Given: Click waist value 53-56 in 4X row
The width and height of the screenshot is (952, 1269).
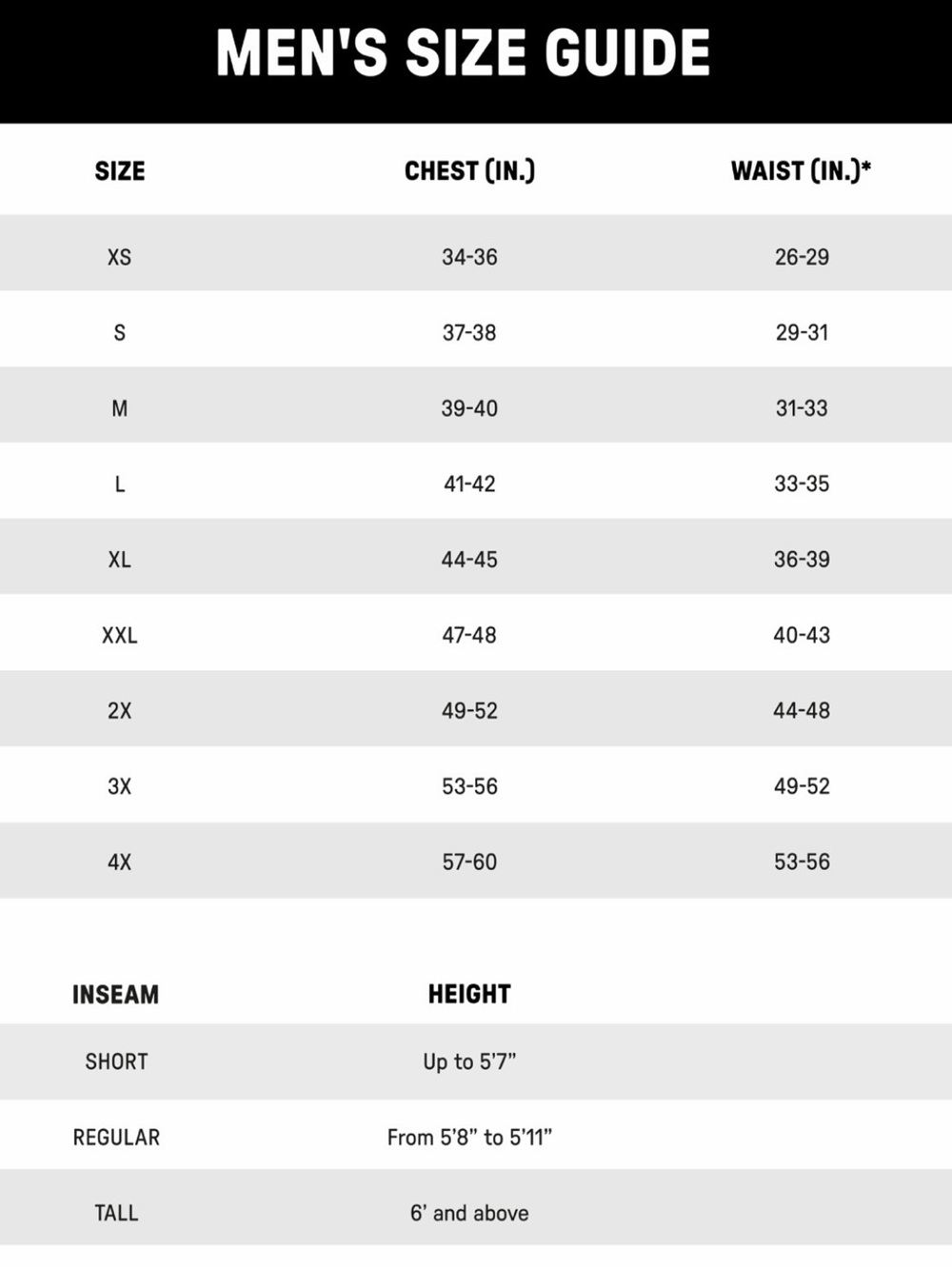Looking at the screenshot, I should [802, 862].
